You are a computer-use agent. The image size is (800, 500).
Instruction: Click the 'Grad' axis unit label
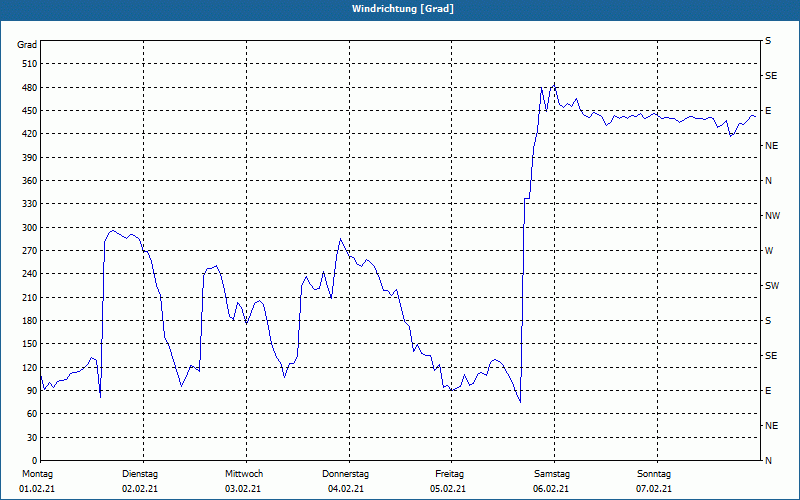[27, 45]
